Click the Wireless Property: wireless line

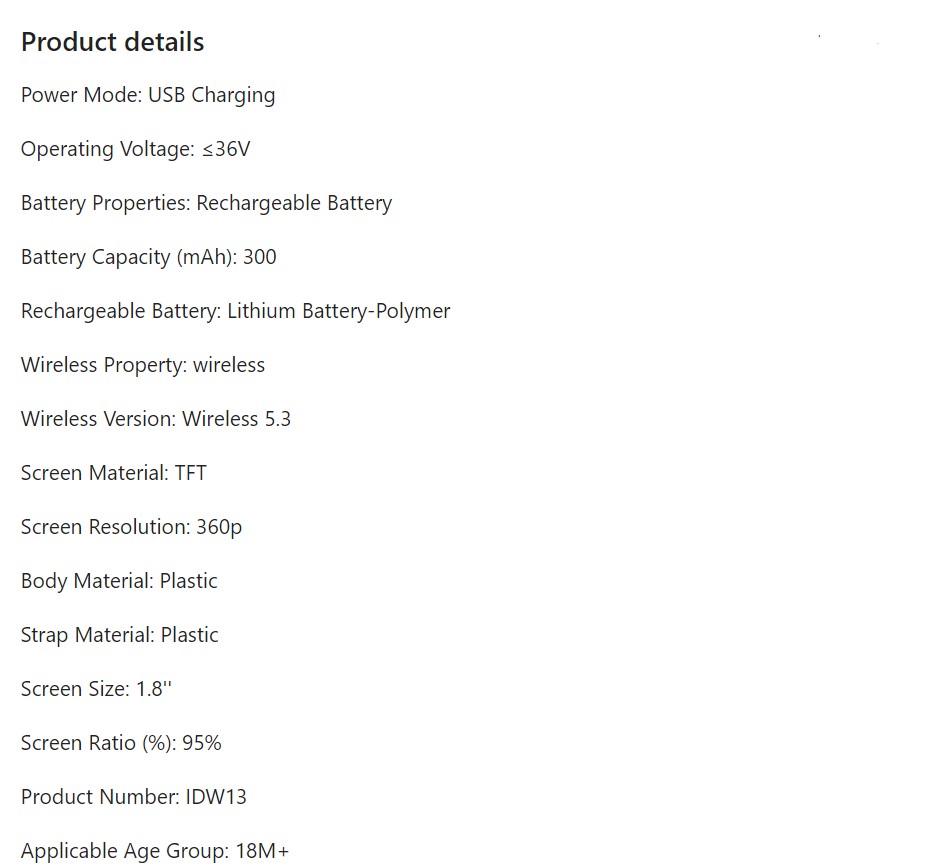pyautogui.click(x=143, y=365)
